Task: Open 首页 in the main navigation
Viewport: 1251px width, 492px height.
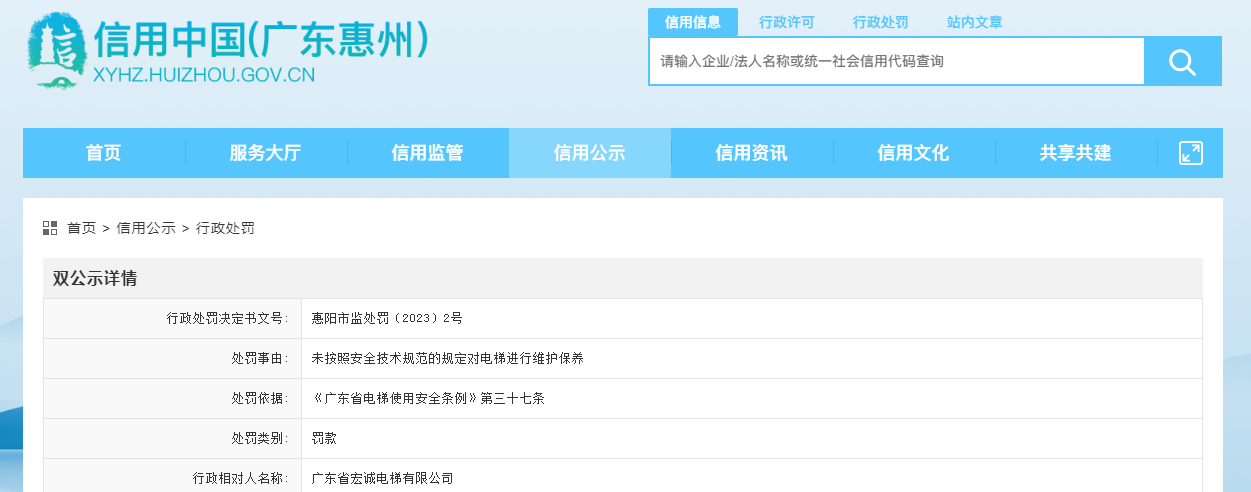Action: [x=104, y=153]
